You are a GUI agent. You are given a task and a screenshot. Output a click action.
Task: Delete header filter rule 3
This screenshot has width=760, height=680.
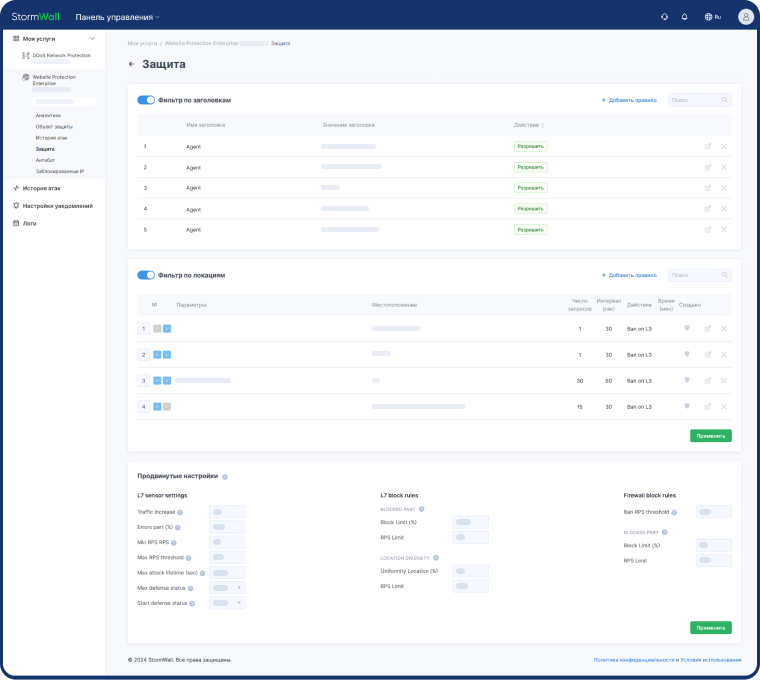(724, 188)
